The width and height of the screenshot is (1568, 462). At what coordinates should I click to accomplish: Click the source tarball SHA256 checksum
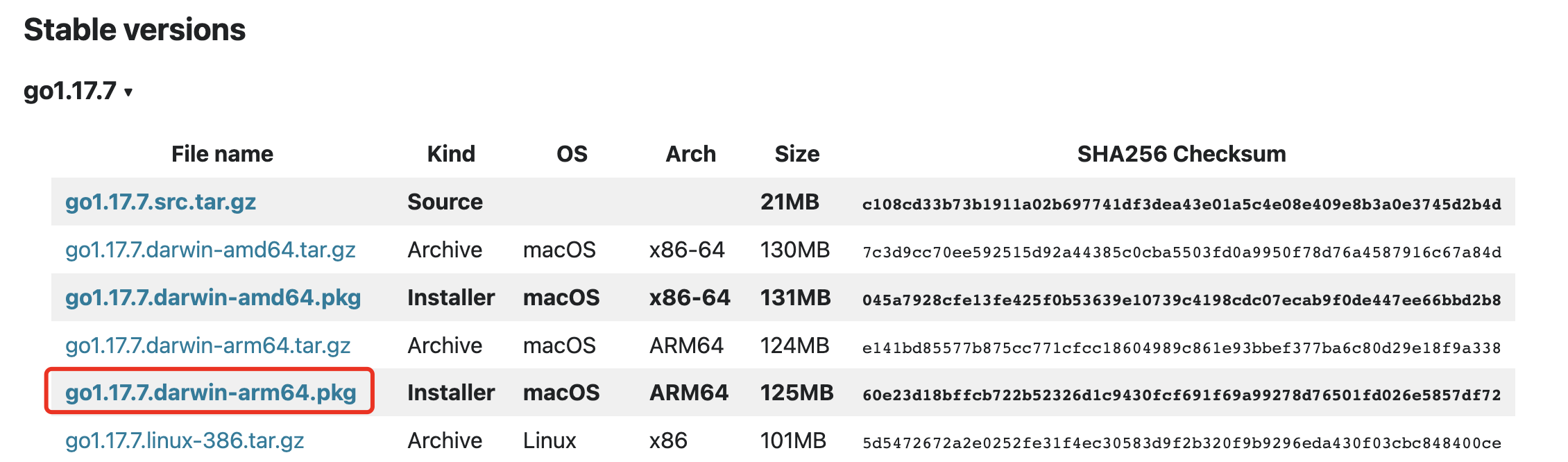[1181, 204]
